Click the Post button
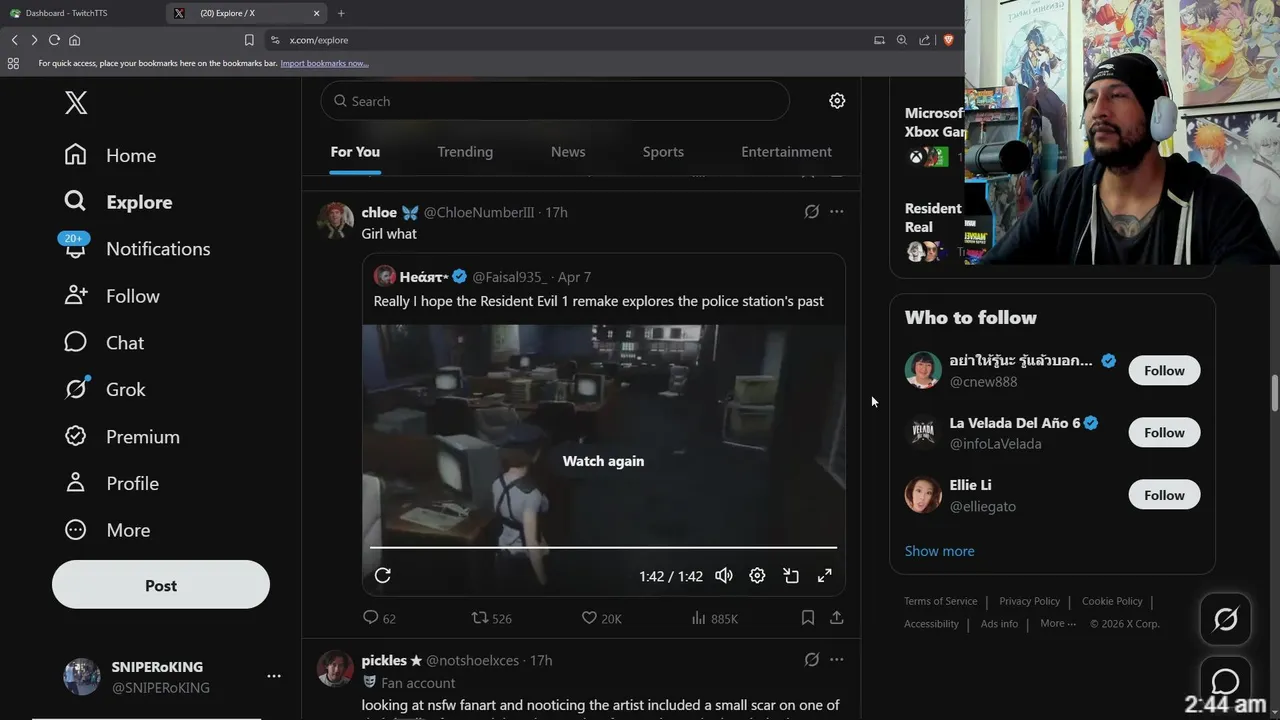Image resolution: width=1280 pixels, height=720 pixels. coord(161,585)
